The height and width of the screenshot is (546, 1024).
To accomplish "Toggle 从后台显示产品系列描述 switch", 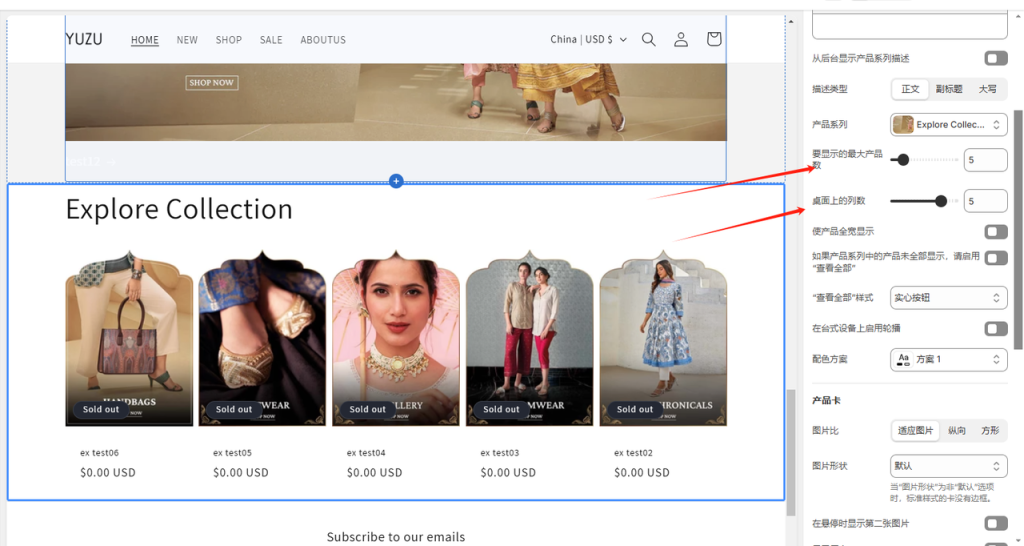I will (995, 59).
